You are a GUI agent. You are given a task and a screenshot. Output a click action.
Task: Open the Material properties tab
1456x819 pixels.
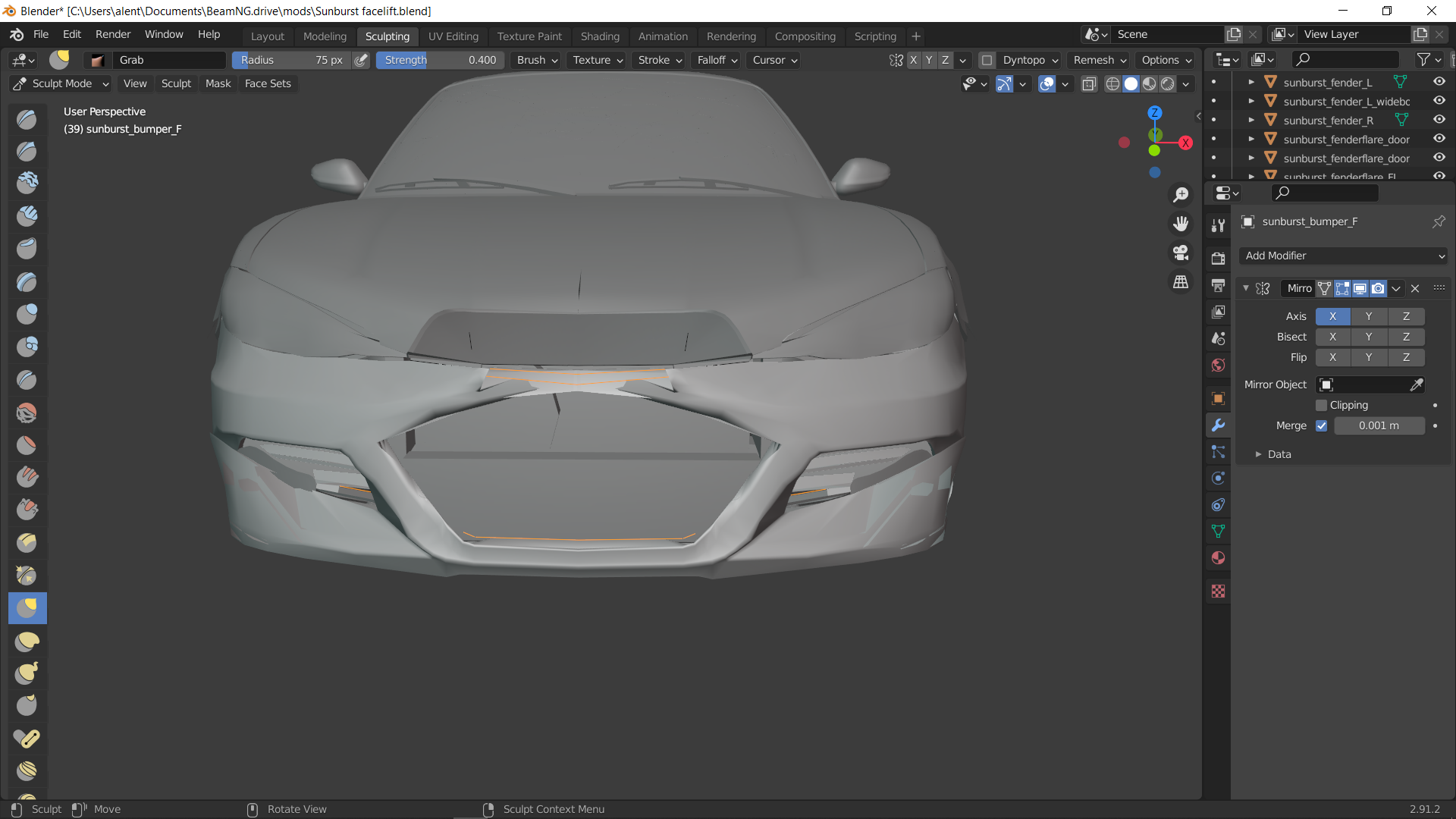pyautogui.click(x=1218, y=558)
